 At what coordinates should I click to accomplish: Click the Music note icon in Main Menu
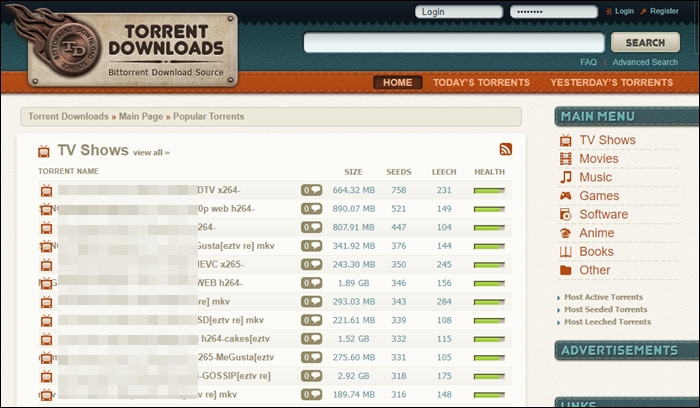(566, 177)
